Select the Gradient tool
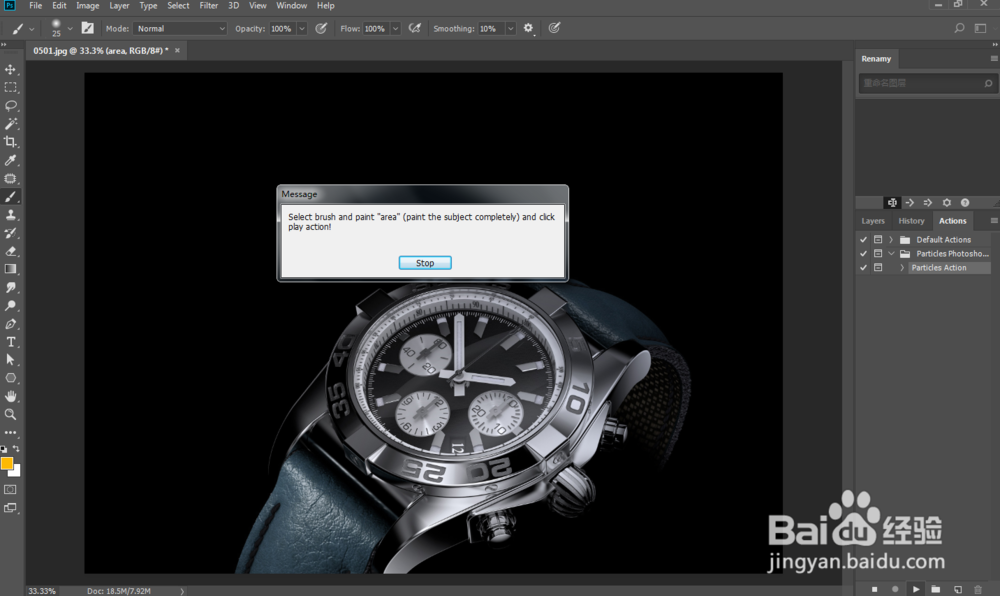The image size is (1000, 596). [x=10, y=269]
